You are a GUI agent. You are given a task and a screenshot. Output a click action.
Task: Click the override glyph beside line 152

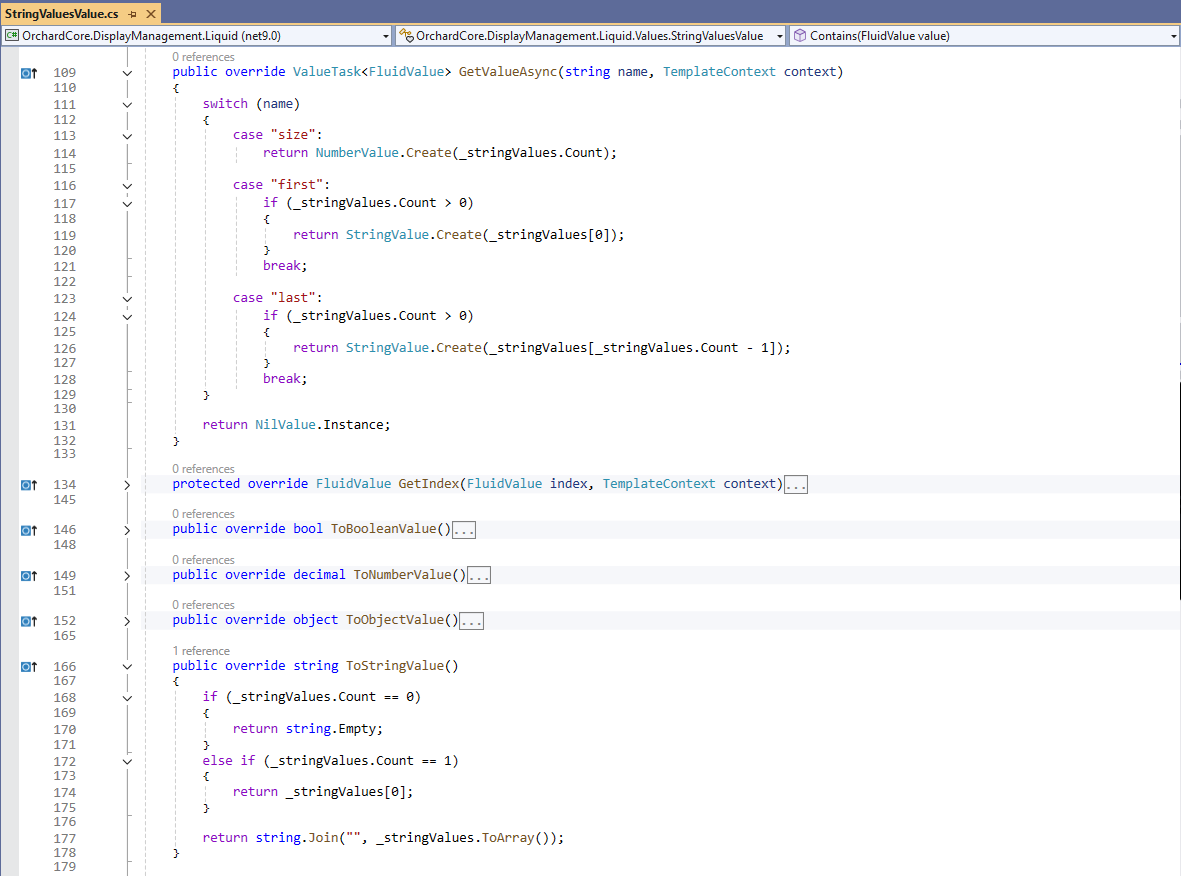[29, 621]
